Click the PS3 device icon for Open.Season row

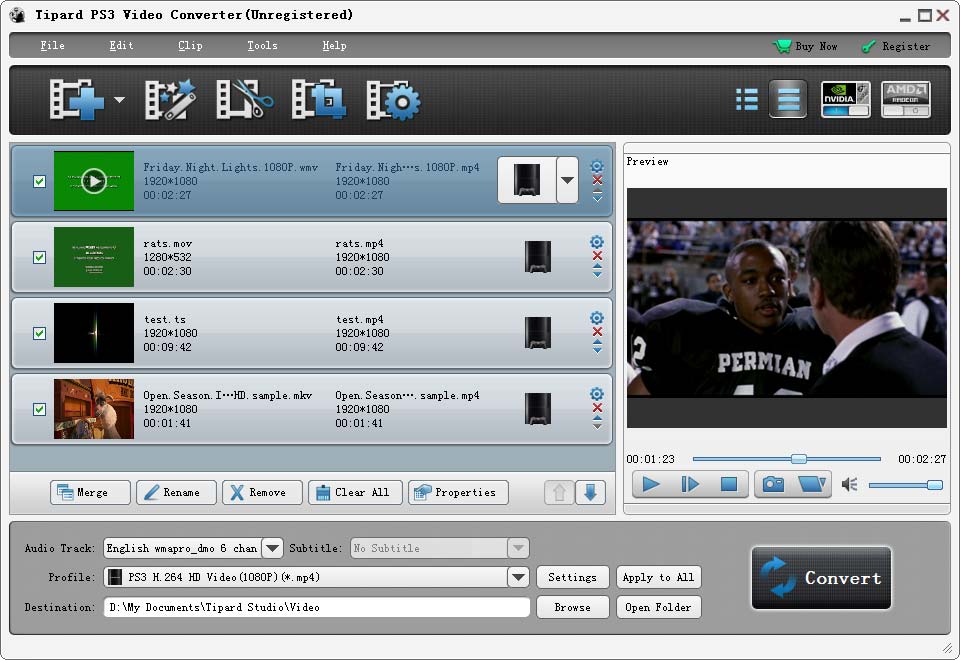(538, 409)
